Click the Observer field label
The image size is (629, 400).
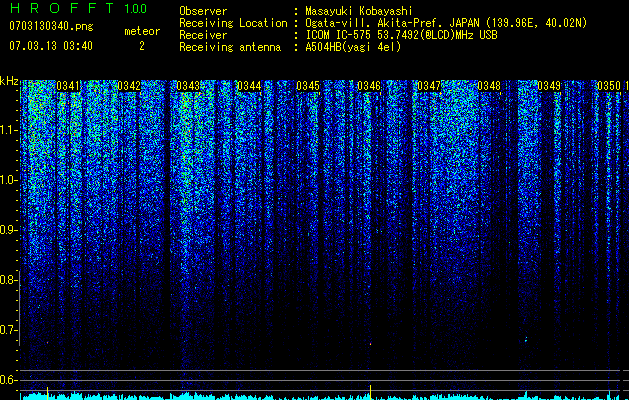203,11
